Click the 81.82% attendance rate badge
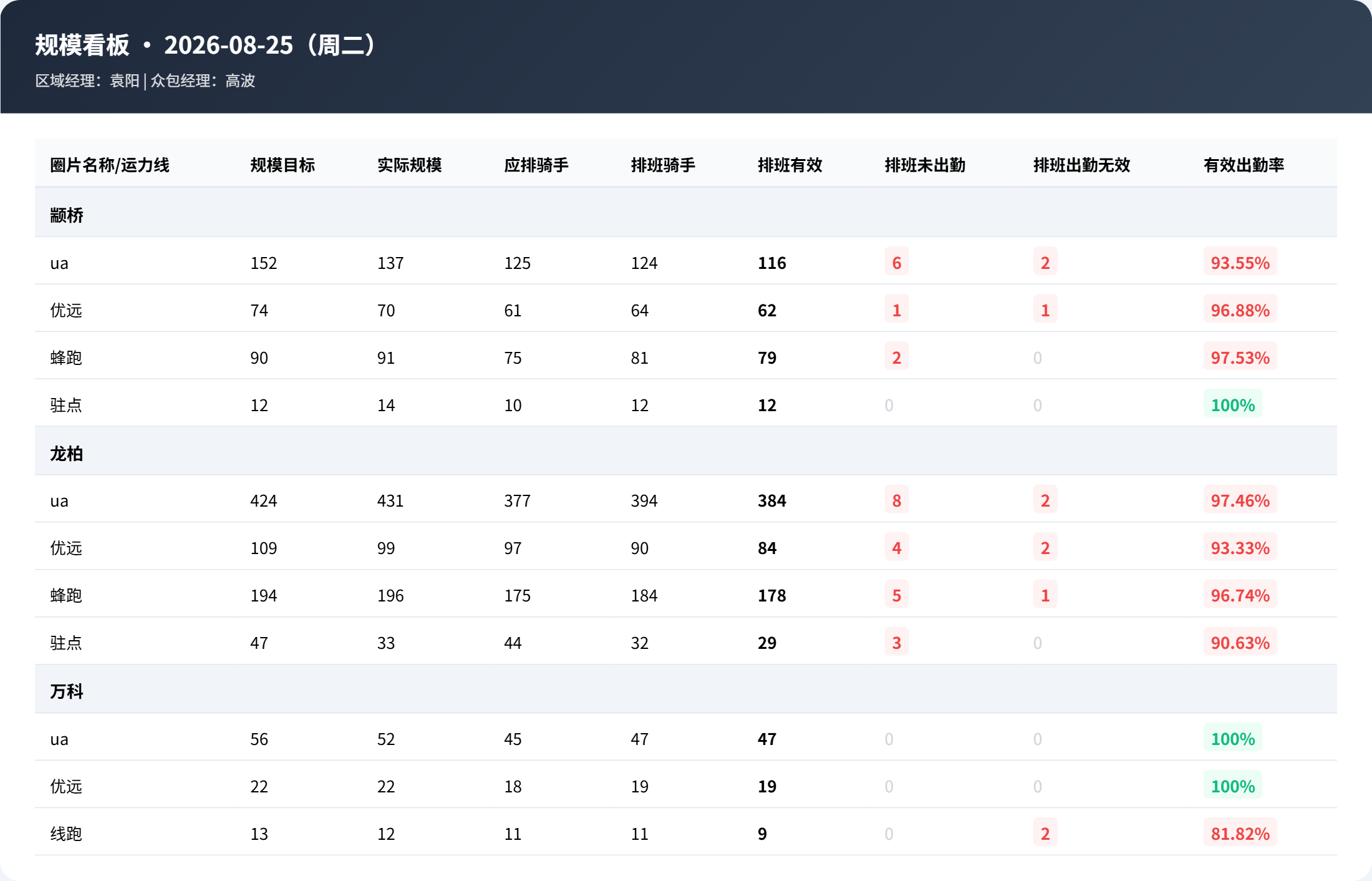 point(1240,832)
